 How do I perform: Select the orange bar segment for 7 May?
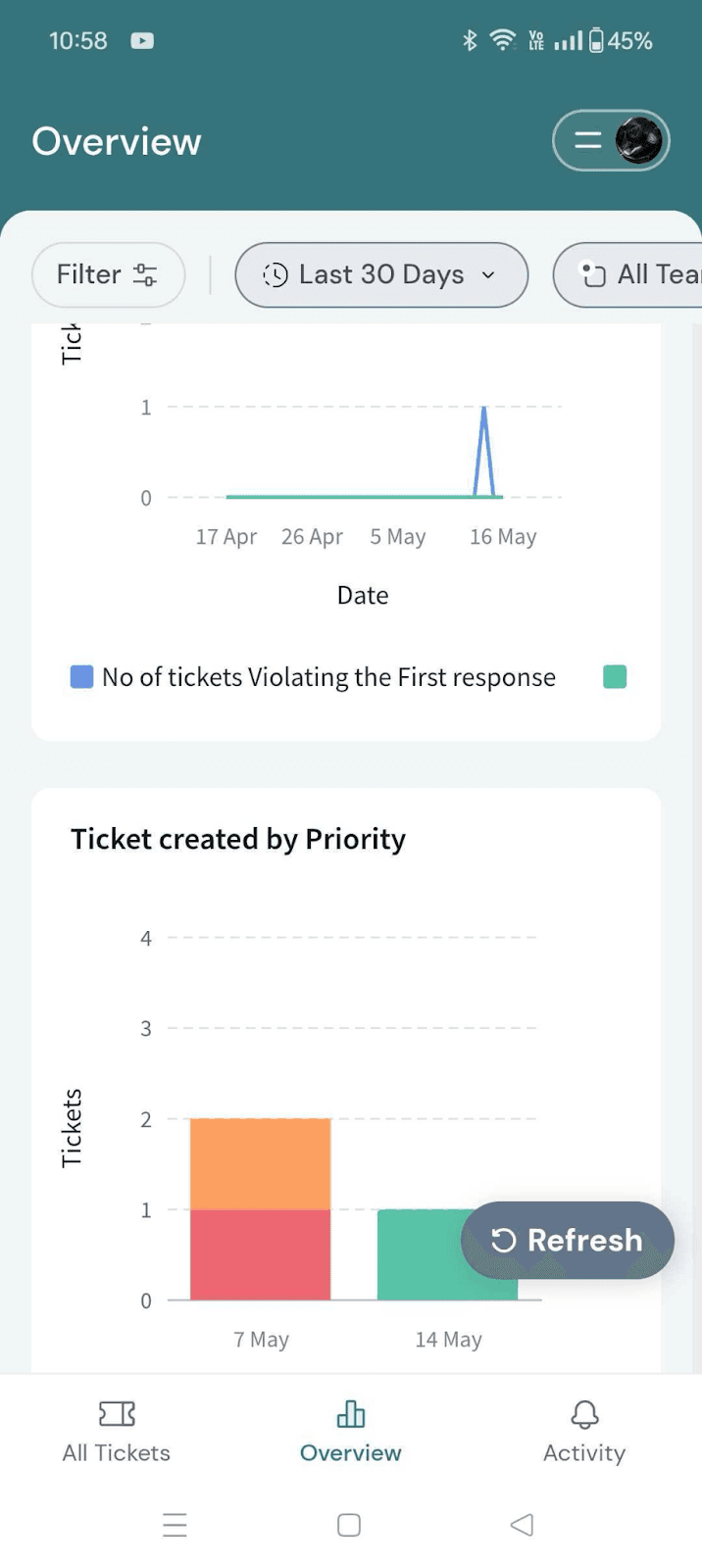[260, 1164]
